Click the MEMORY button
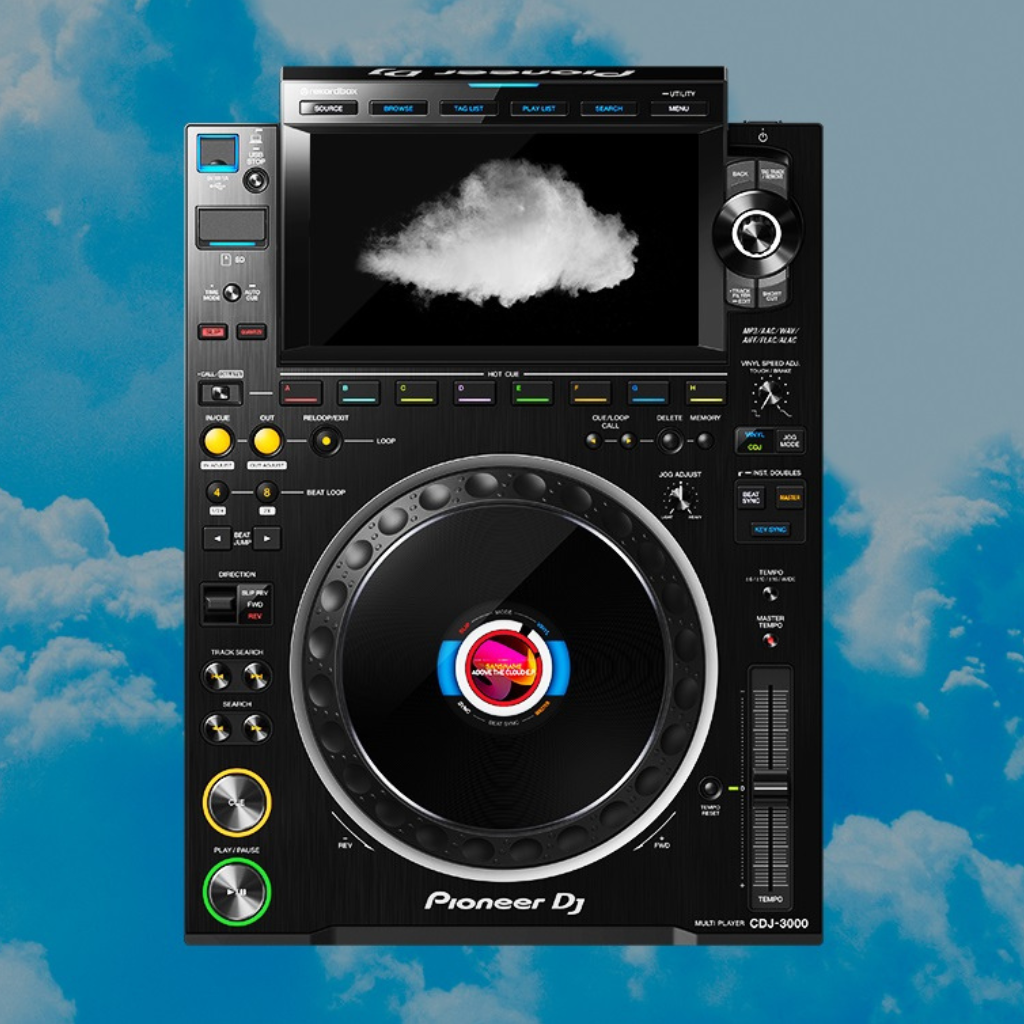This screenshot has width=1024, height=1024. (705, 441)
